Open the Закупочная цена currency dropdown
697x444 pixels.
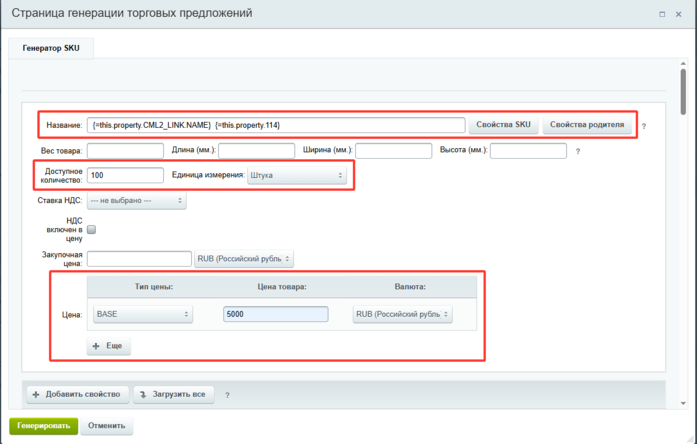click(x=244, y=259)
